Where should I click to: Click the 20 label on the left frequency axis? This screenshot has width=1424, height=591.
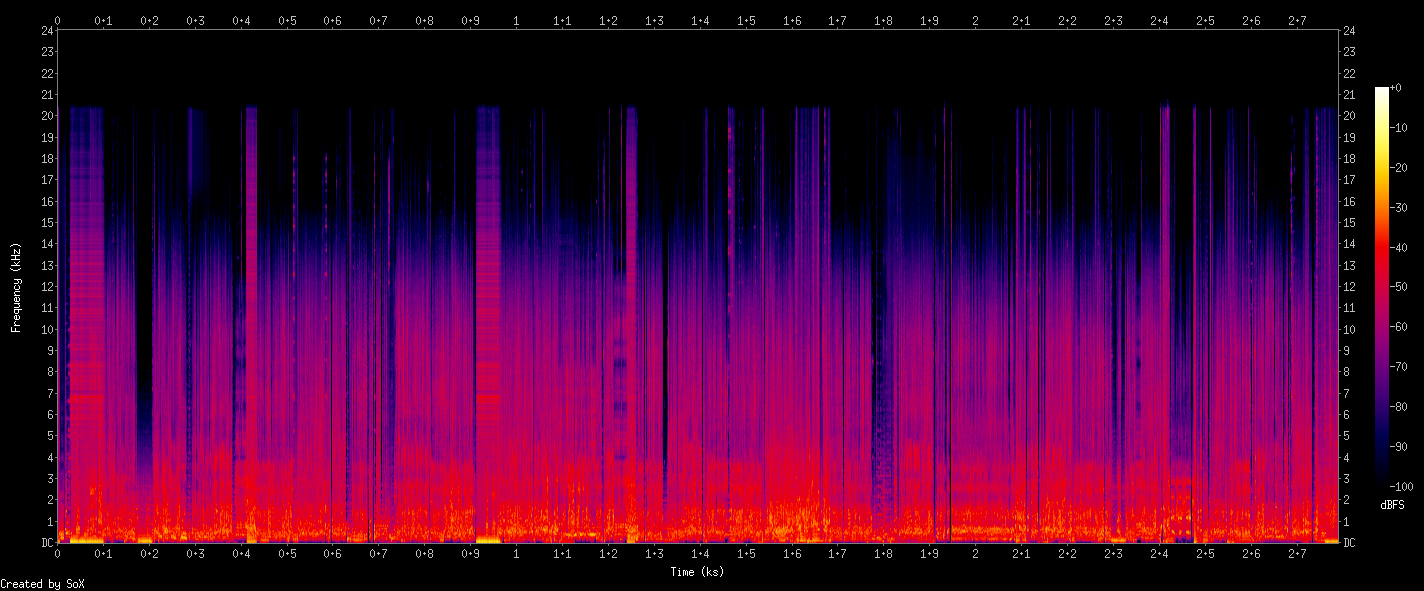point(46,116)
